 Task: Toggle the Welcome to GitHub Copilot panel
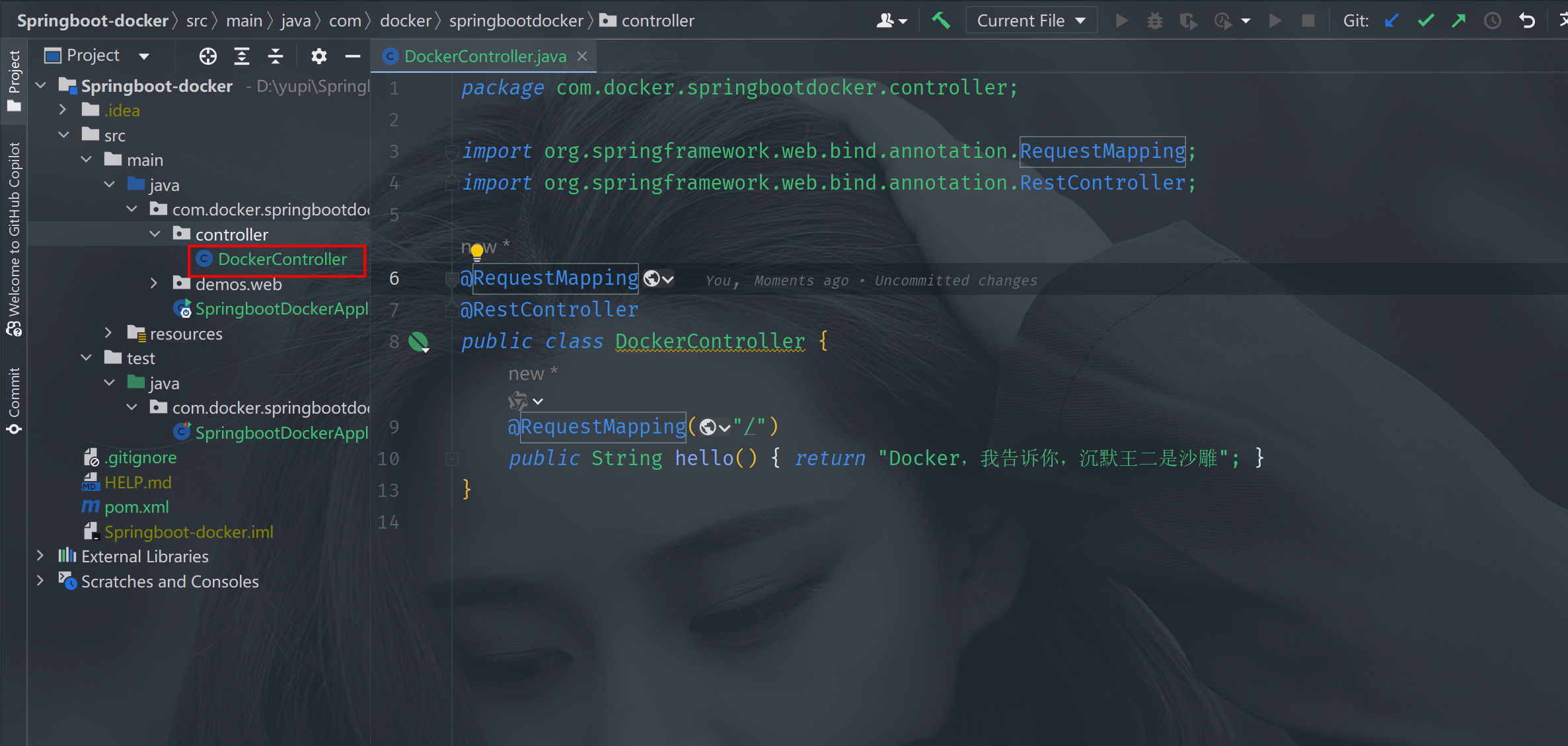click(14, 238)
